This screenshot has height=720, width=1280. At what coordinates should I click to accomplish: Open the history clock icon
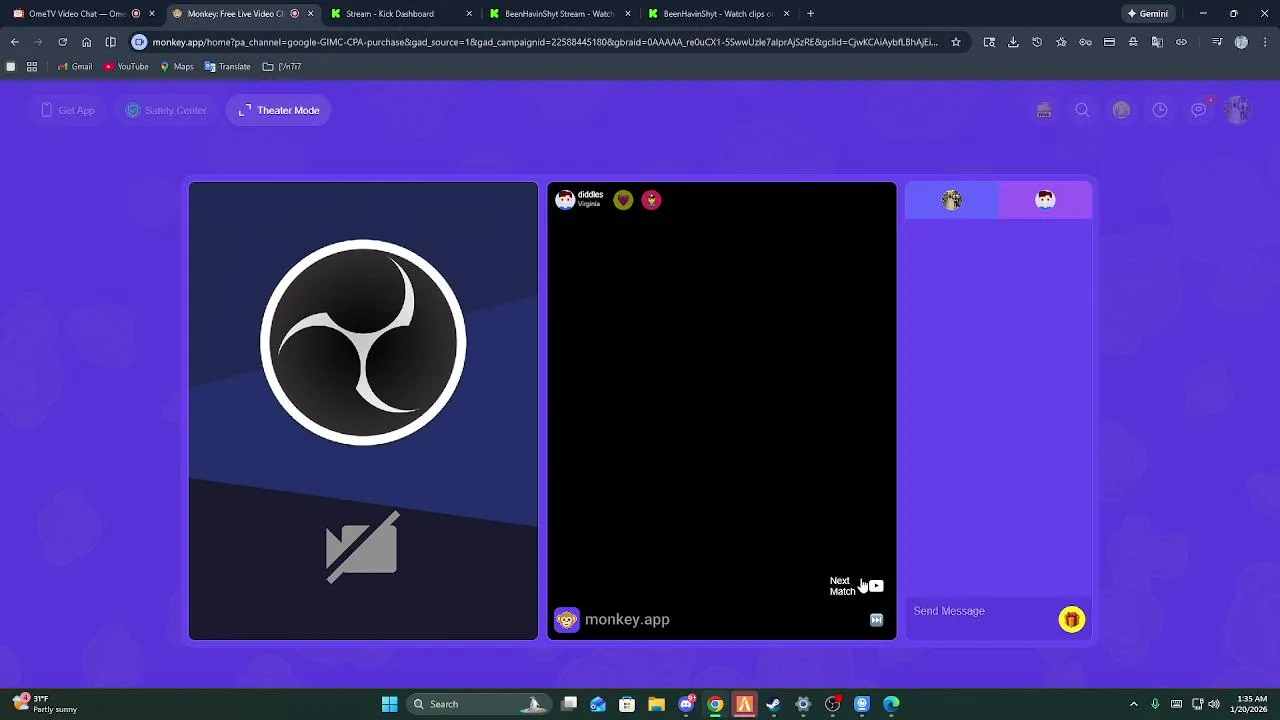tap(1160, 110)
